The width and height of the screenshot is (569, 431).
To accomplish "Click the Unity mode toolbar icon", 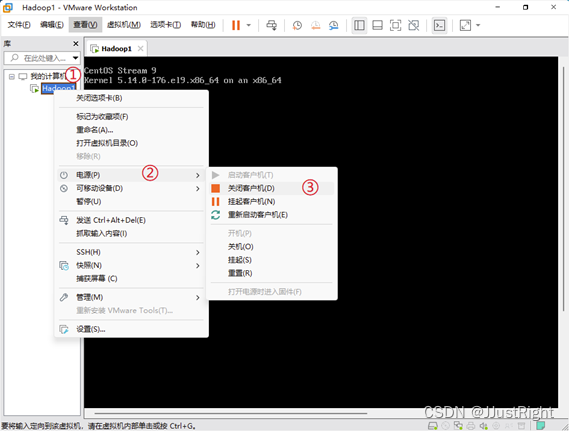I will (x=414, y=25).
